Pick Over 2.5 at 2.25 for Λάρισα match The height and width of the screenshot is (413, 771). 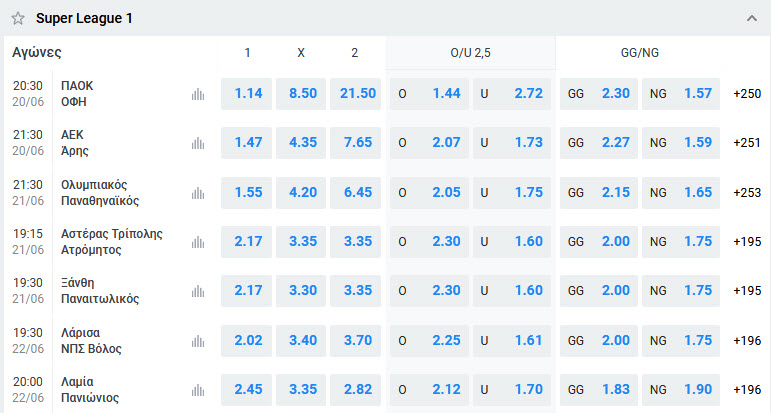pos(429,341)
